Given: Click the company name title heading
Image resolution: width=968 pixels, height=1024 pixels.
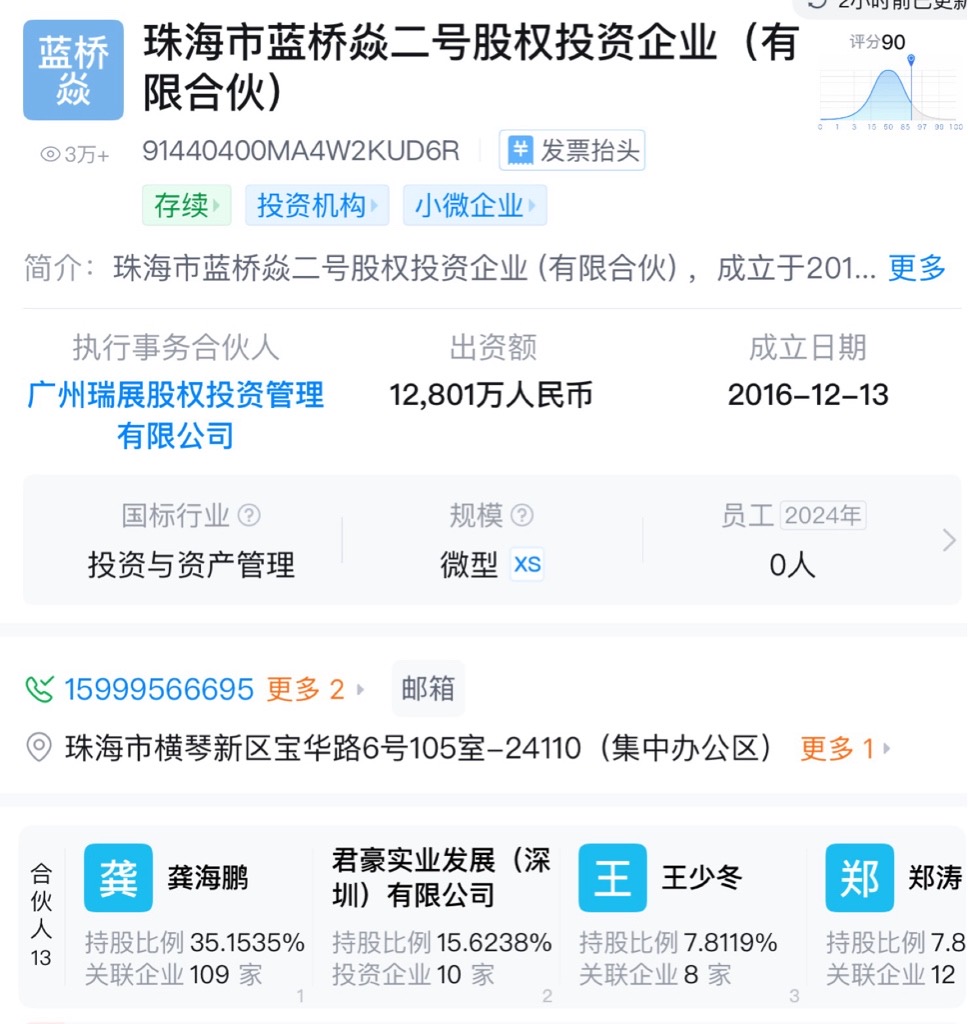Looking at the screenshot, I should point(471,67).
